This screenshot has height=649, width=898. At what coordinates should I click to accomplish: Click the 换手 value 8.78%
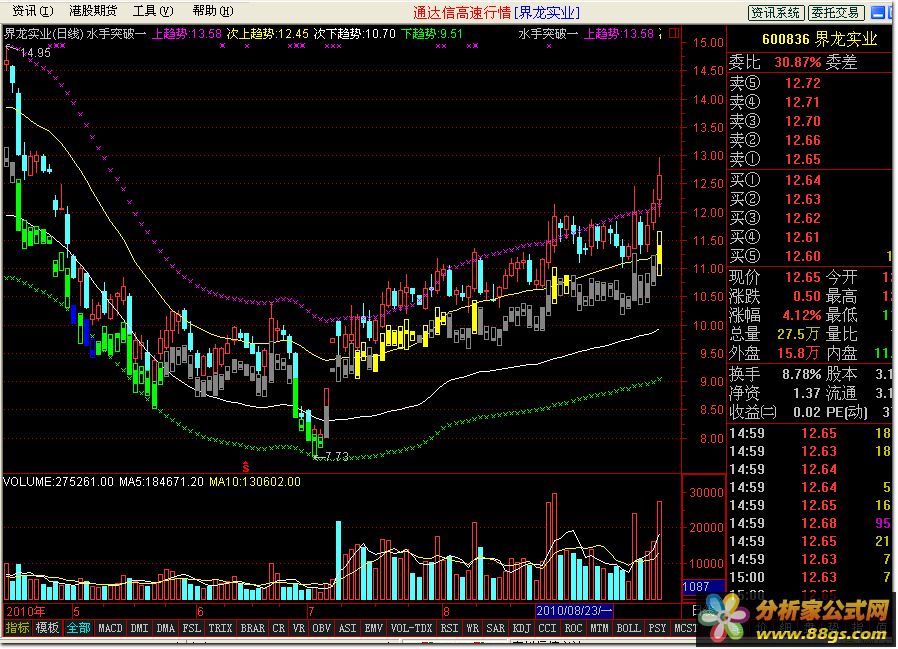[x=802, y=374]
